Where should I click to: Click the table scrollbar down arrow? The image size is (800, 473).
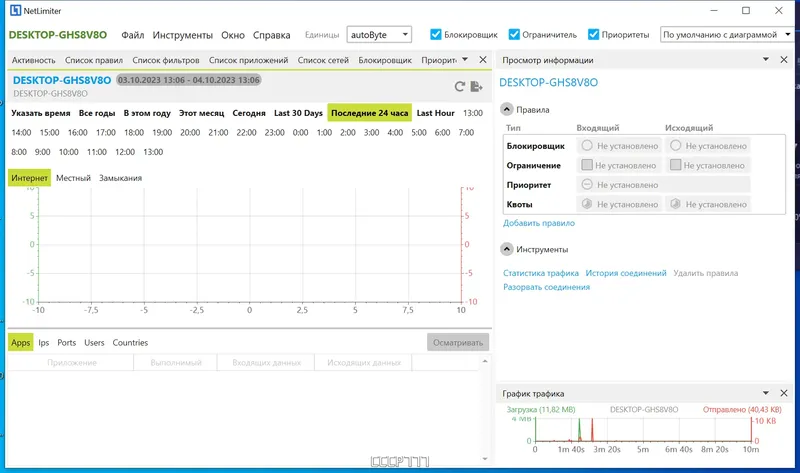[x=485, y=459]
